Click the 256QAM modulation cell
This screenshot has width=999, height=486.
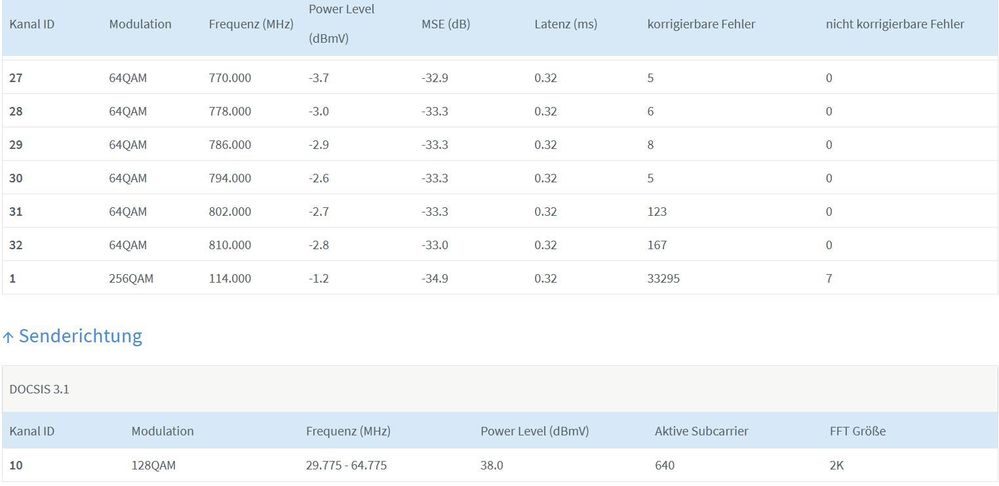(131, 278)
